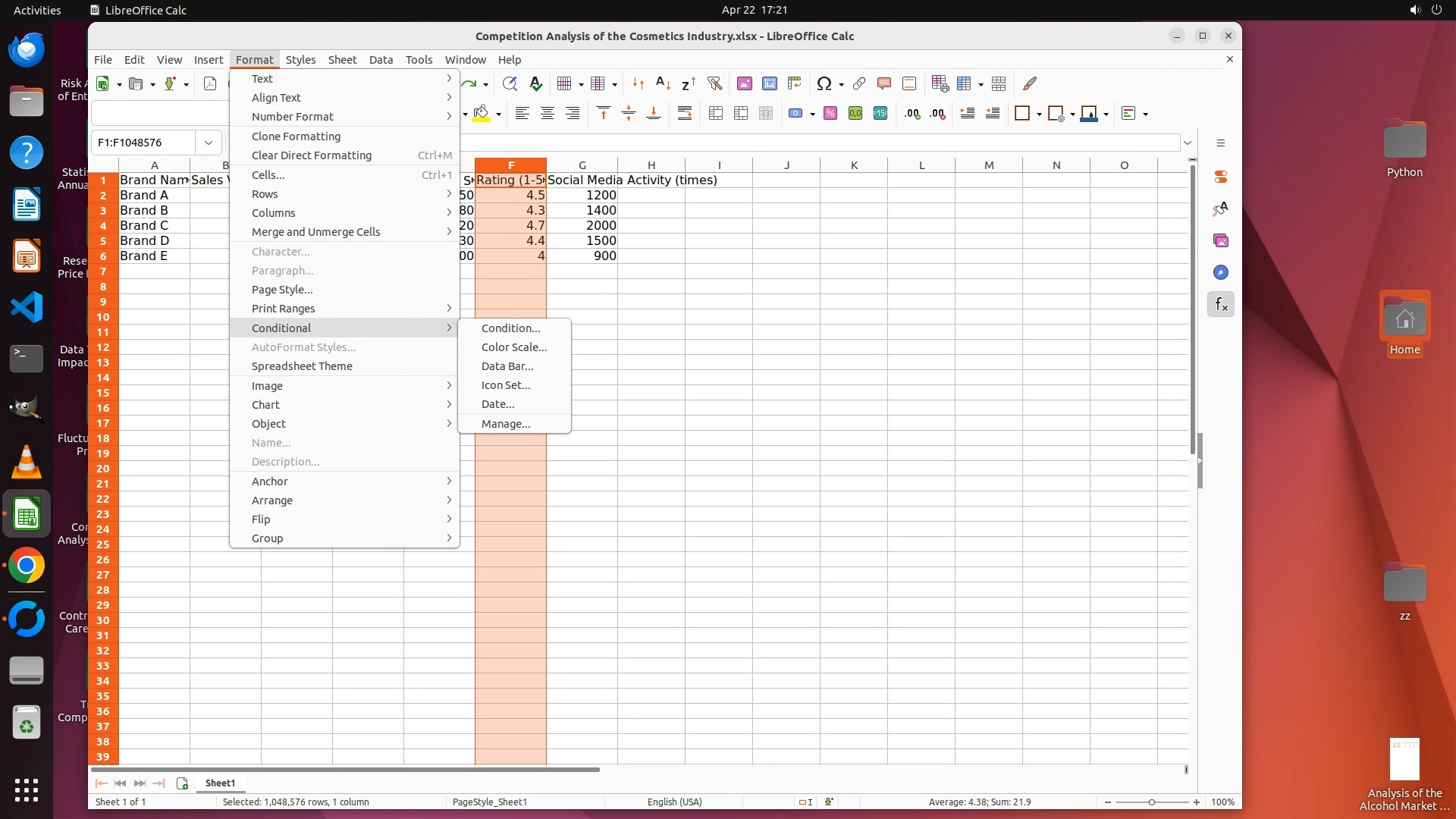Open the Name Box dropdown arrow
The image size is (1456, 819).
(208, 143)
